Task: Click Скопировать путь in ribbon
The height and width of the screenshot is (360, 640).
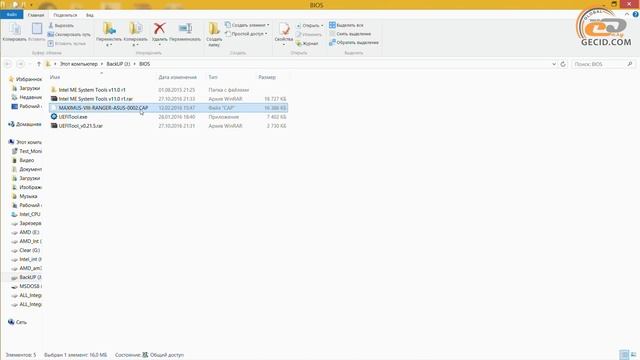Action: [x=69, y=34]
